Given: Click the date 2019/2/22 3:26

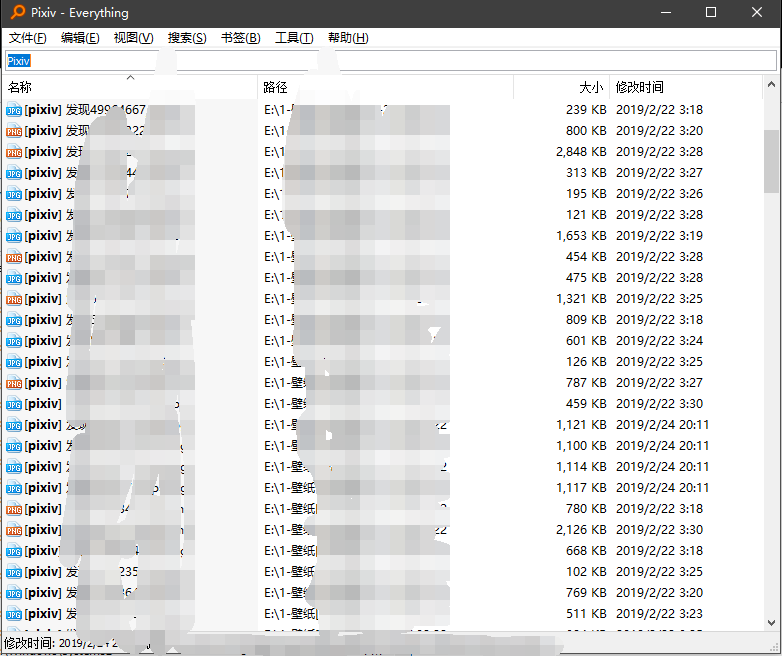Looking at the screenshot, I should click(659, 194).
